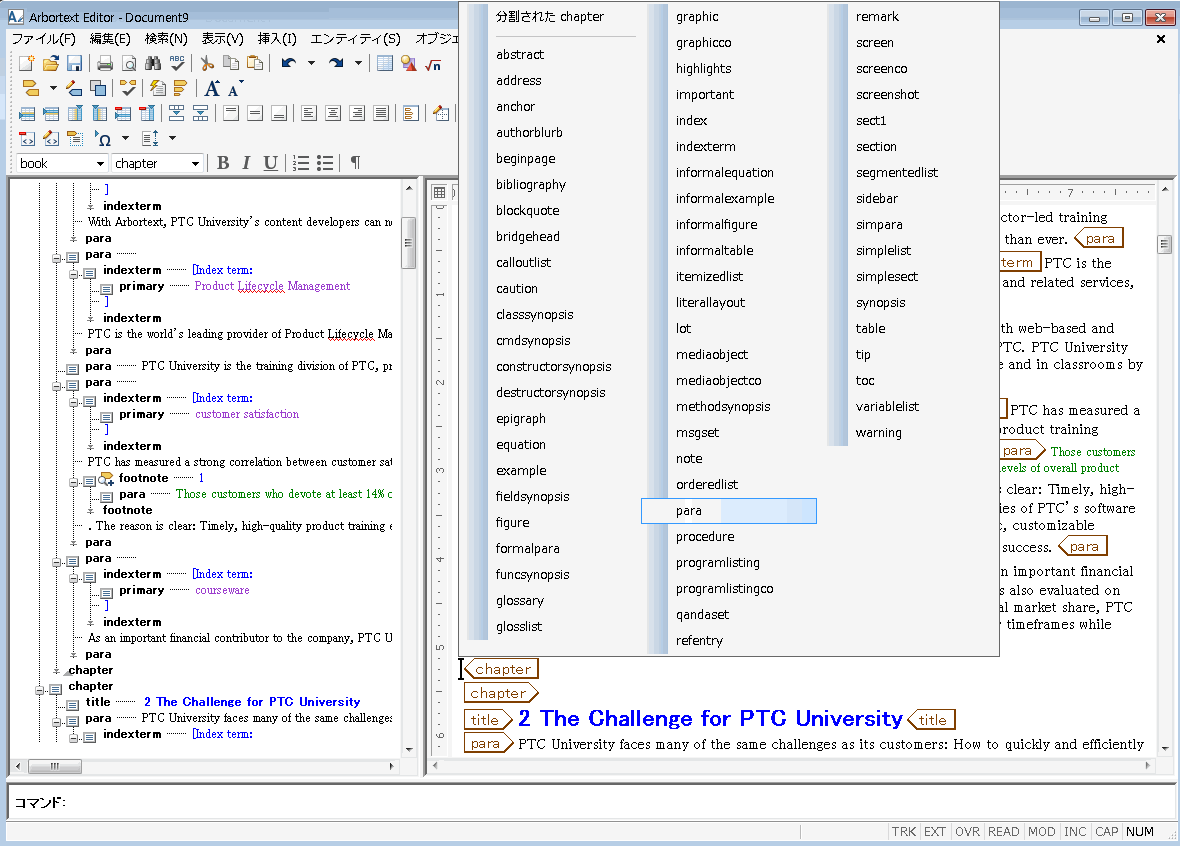Click the table grid icon beside ruler

click(x=439, y=193)
